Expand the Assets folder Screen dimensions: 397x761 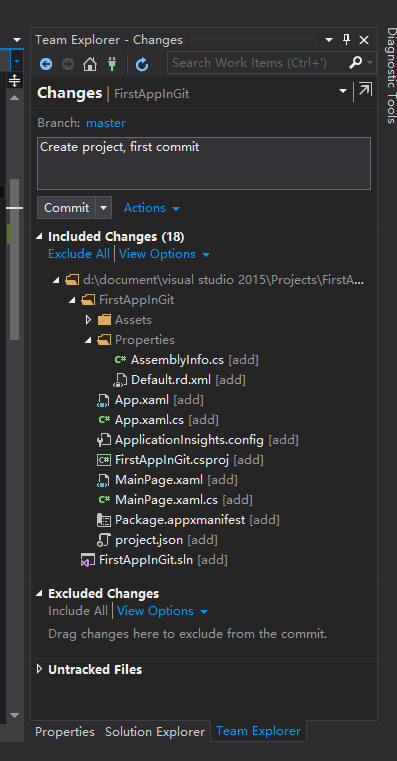coord(88,320)
